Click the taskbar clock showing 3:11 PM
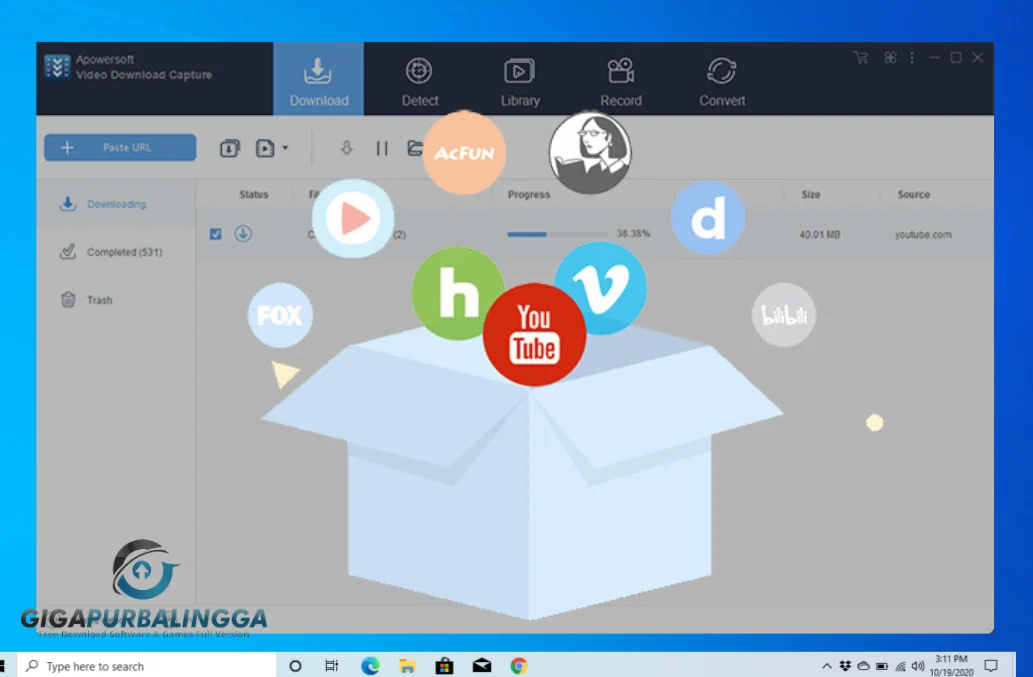This screenshot has width=1033, height=677. (951, 665)
